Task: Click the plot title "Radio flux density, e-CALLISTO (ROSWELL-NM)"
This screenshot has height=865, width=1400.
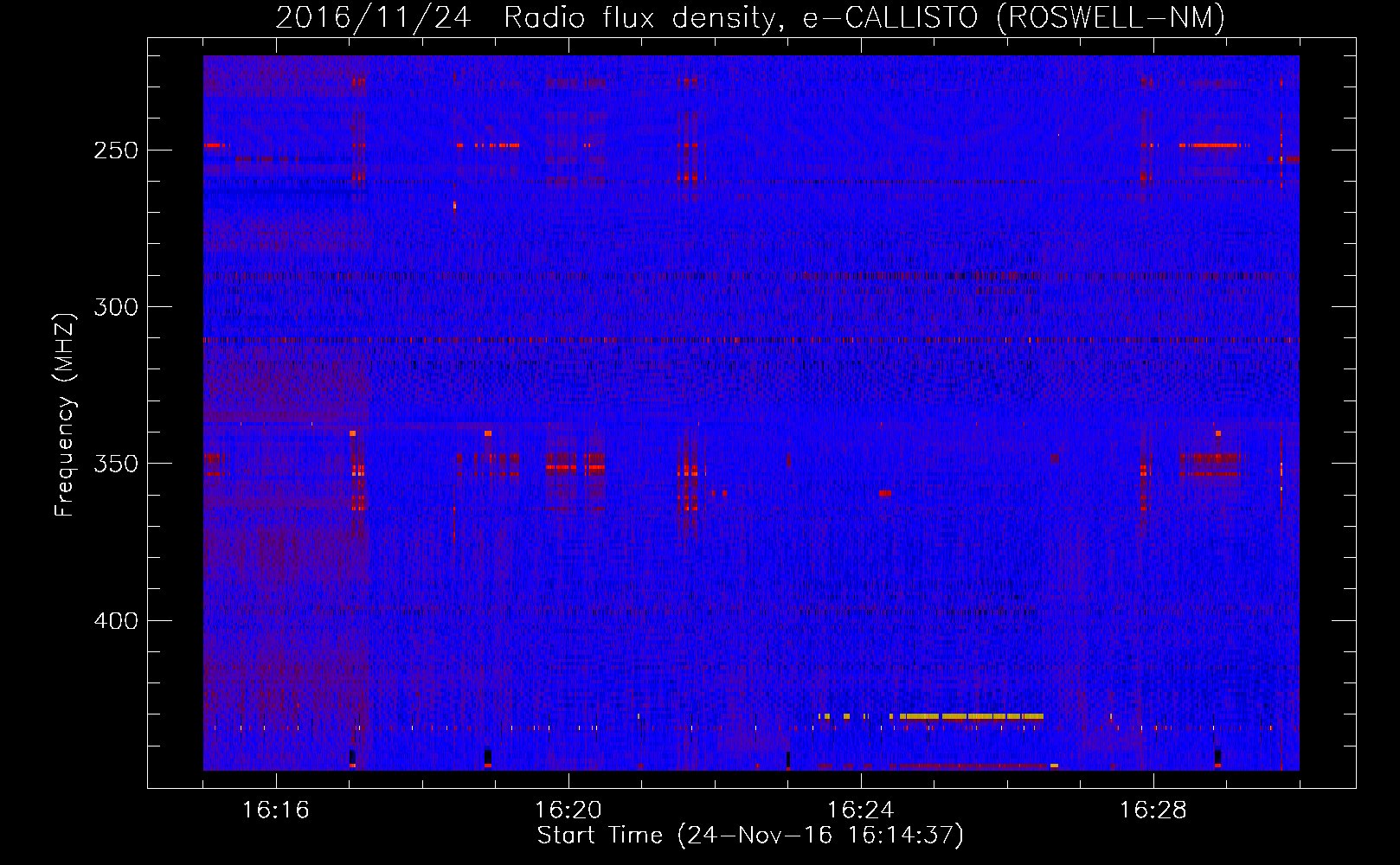Action: coord(864,17)
